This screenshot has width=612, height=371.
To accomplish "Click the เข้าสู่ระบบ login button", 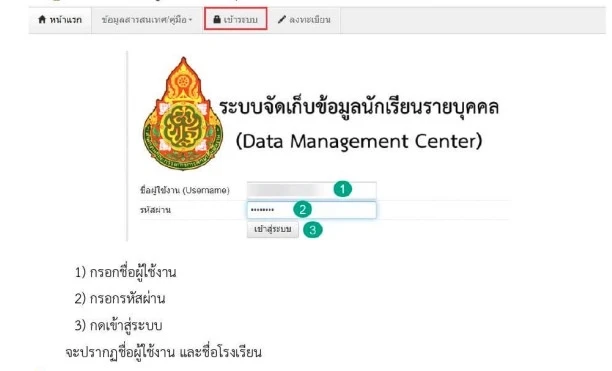I will pos(273,229).
